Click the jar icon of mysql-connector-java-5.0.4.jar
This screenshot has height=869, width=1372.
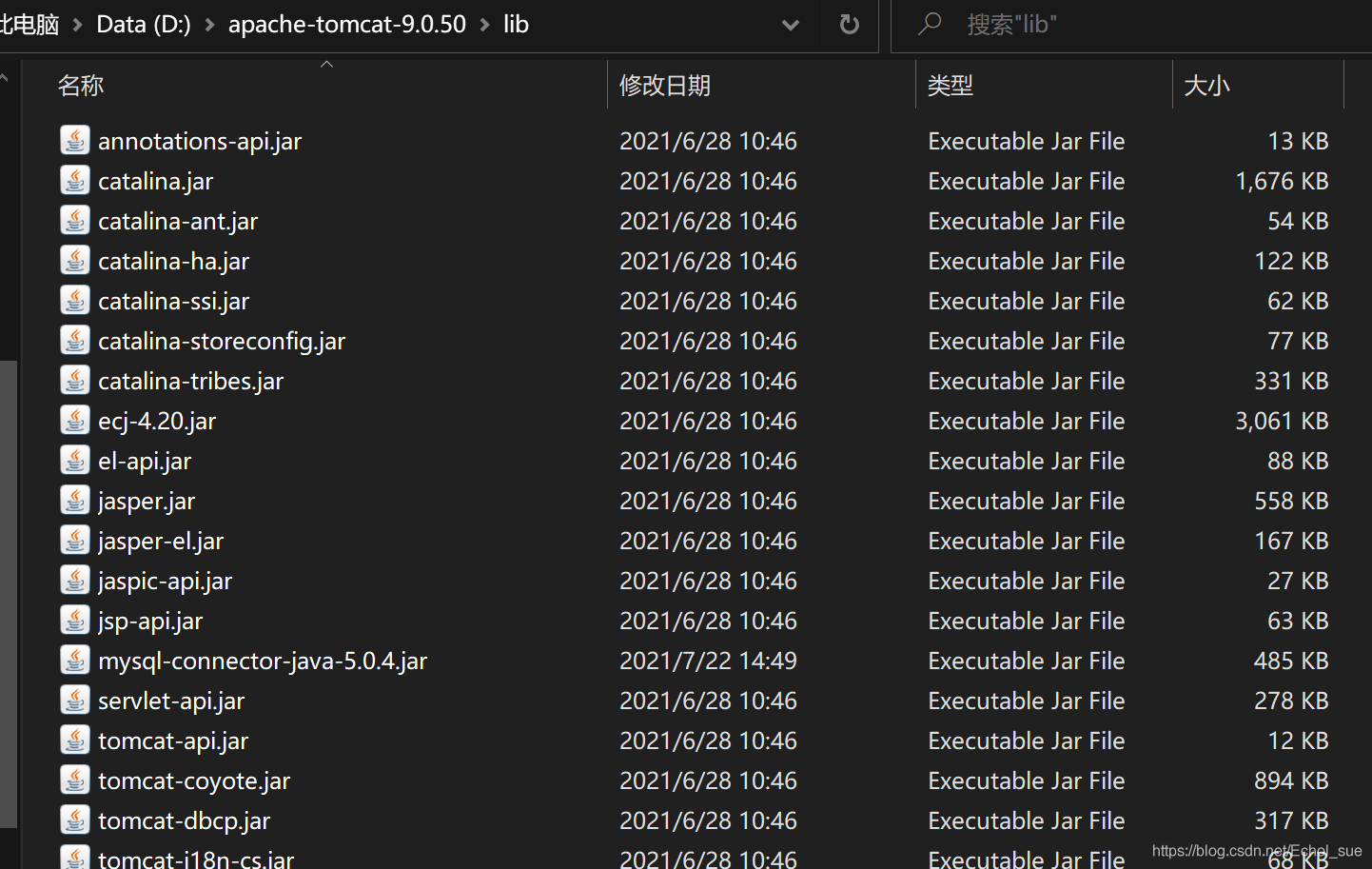pos(75,660)
